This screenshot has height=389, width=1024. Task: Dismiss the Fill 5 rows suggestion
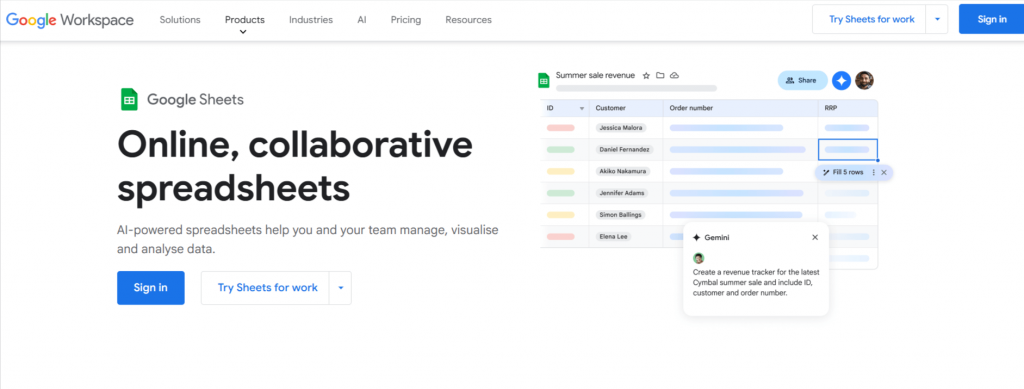884,172
